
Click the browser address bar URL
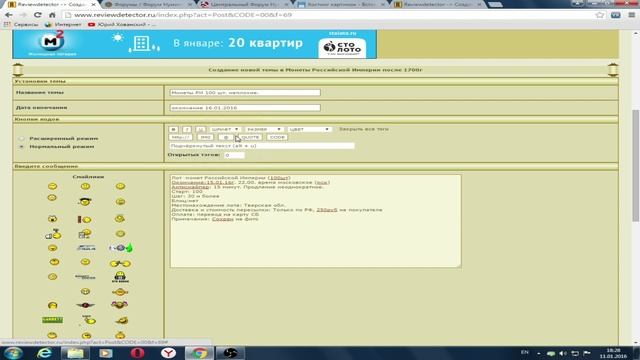pos(183,15)
